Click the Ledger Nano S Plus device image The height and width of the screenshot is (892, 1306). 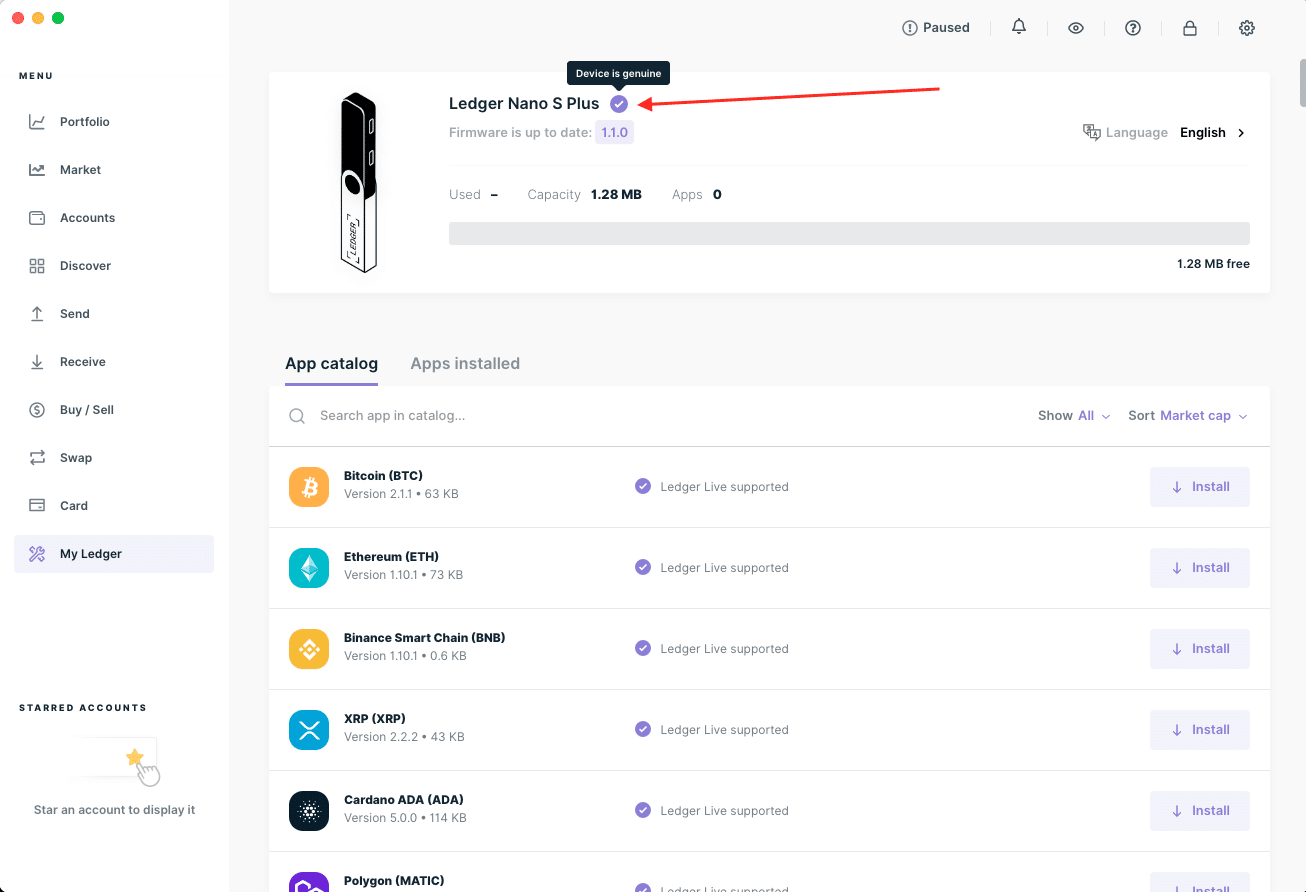tap(358, 183)
